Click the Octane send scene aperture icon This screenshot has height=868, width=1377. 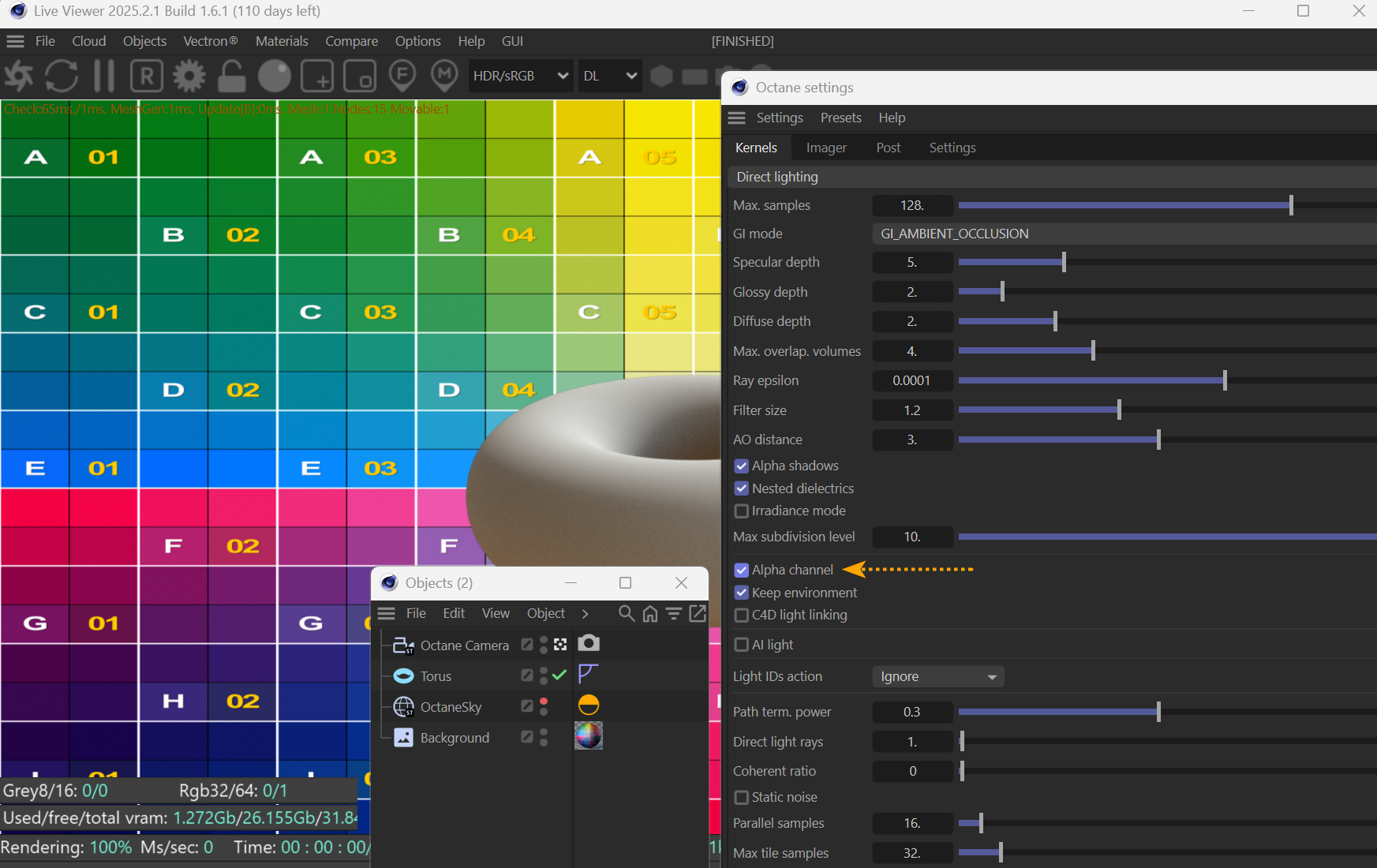(x=19, y=76)
